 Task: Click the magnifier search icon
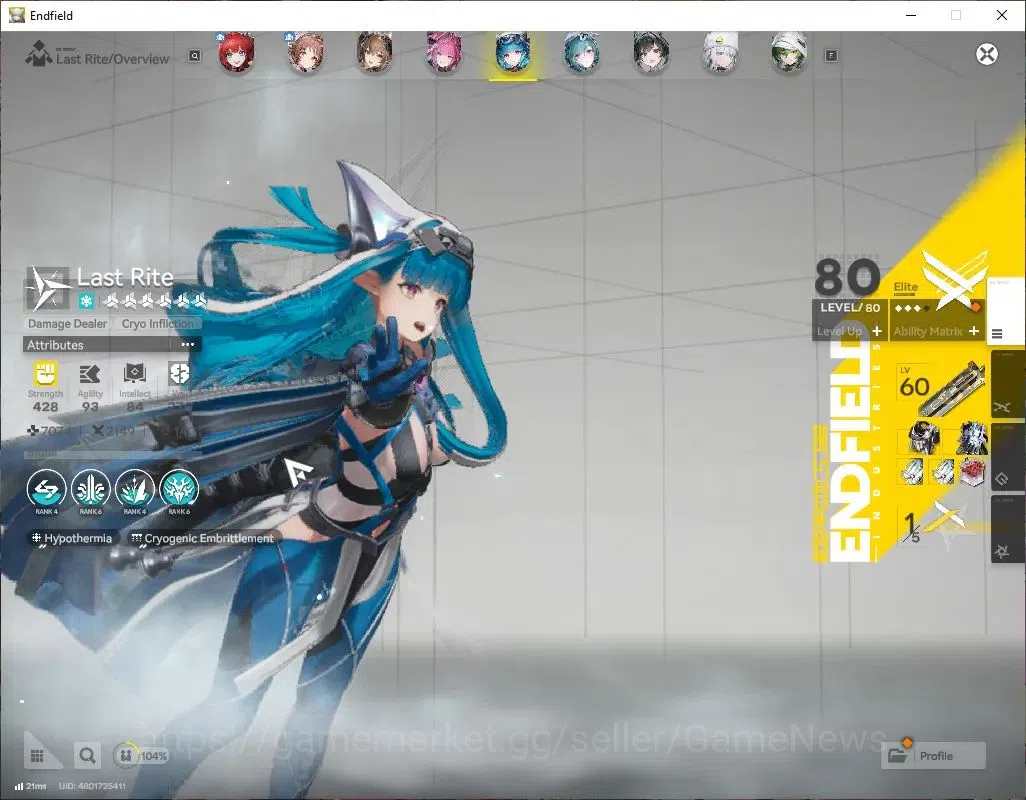pos(87,756)
